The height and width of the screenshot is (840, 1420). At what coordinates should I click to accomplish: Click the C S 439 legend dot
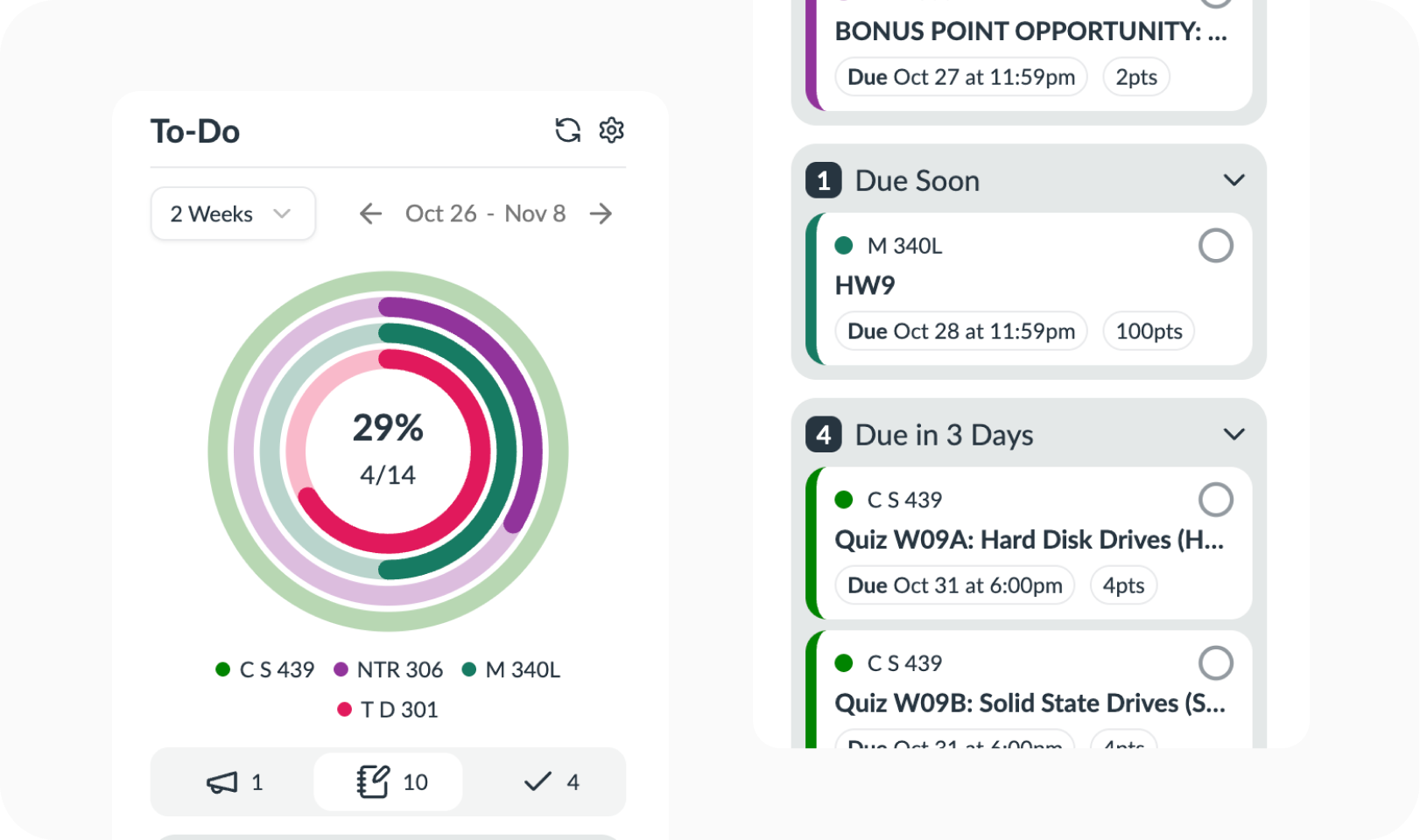(223, 669)
